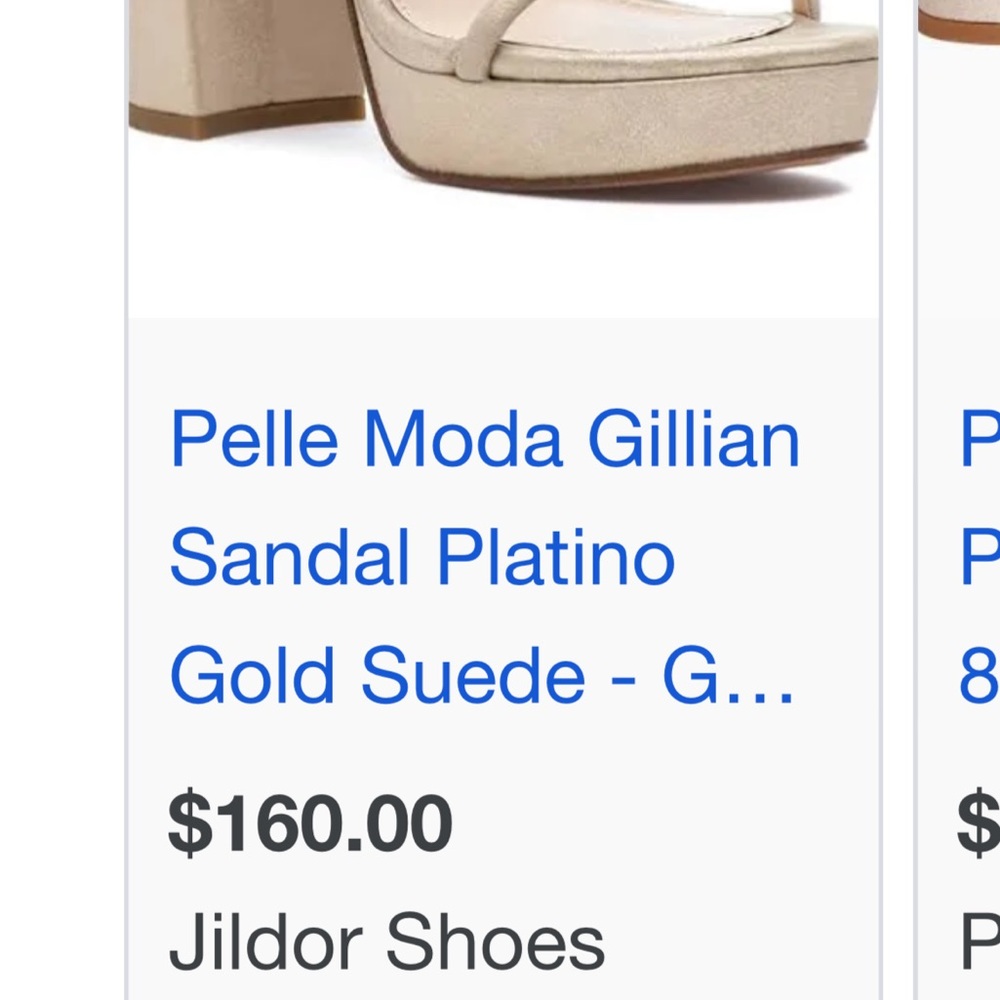Click the word Sandal in product title

288,557
